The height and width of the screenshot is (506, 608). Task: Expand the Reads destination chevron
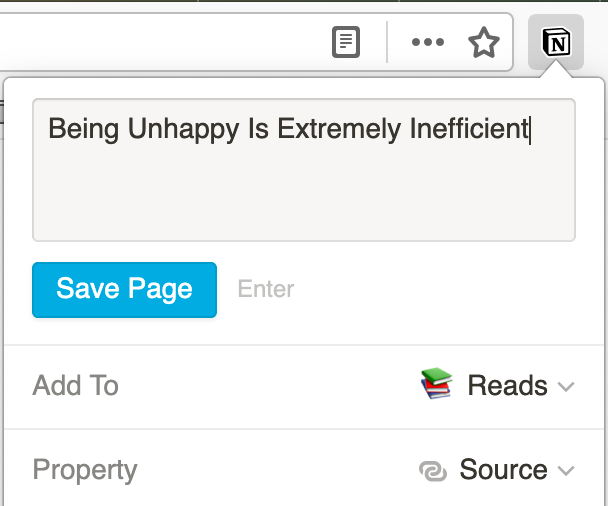tap(566, 386)
